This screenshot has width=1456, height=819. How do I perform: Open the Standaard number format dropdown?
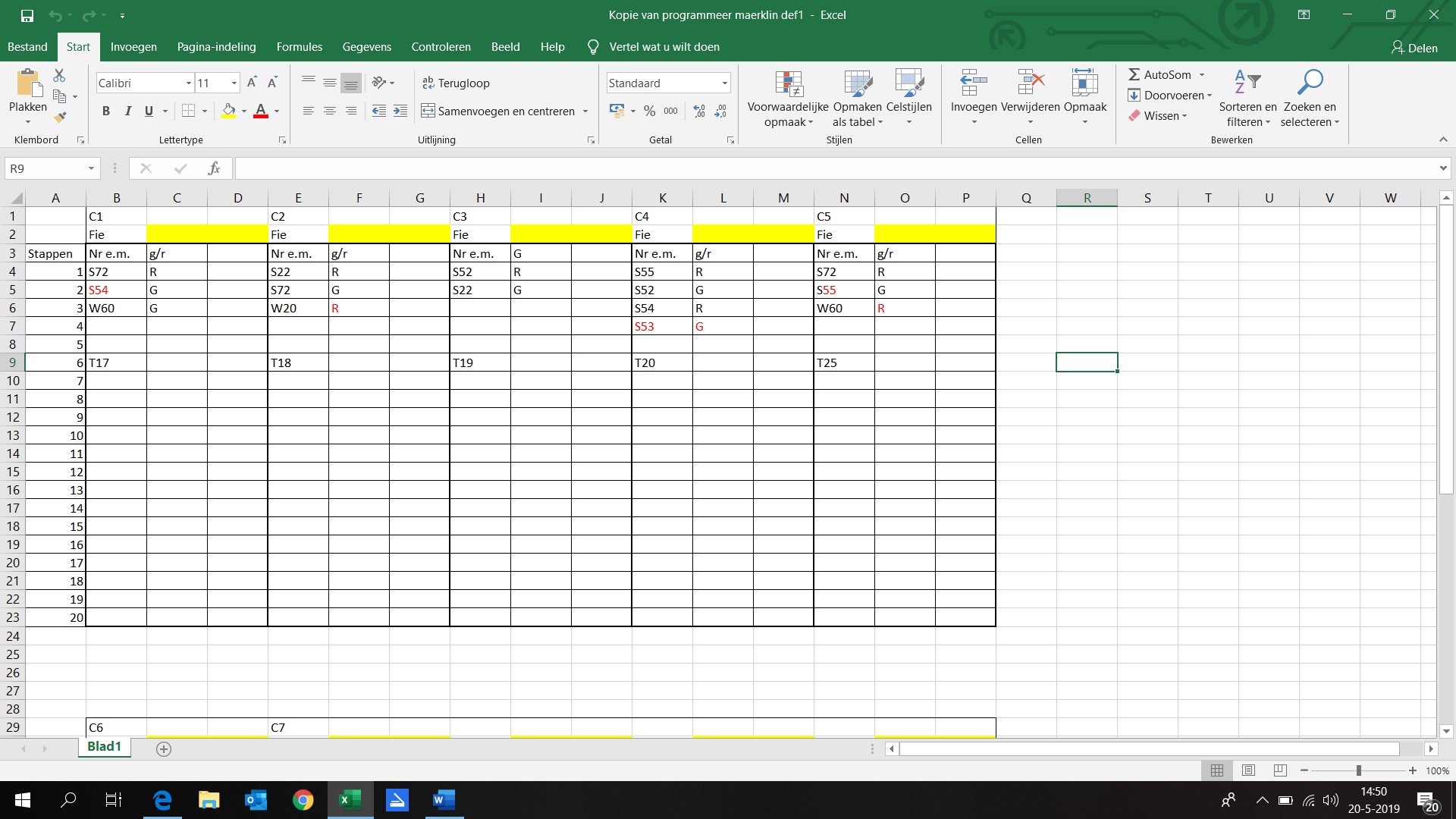(724, 83)
